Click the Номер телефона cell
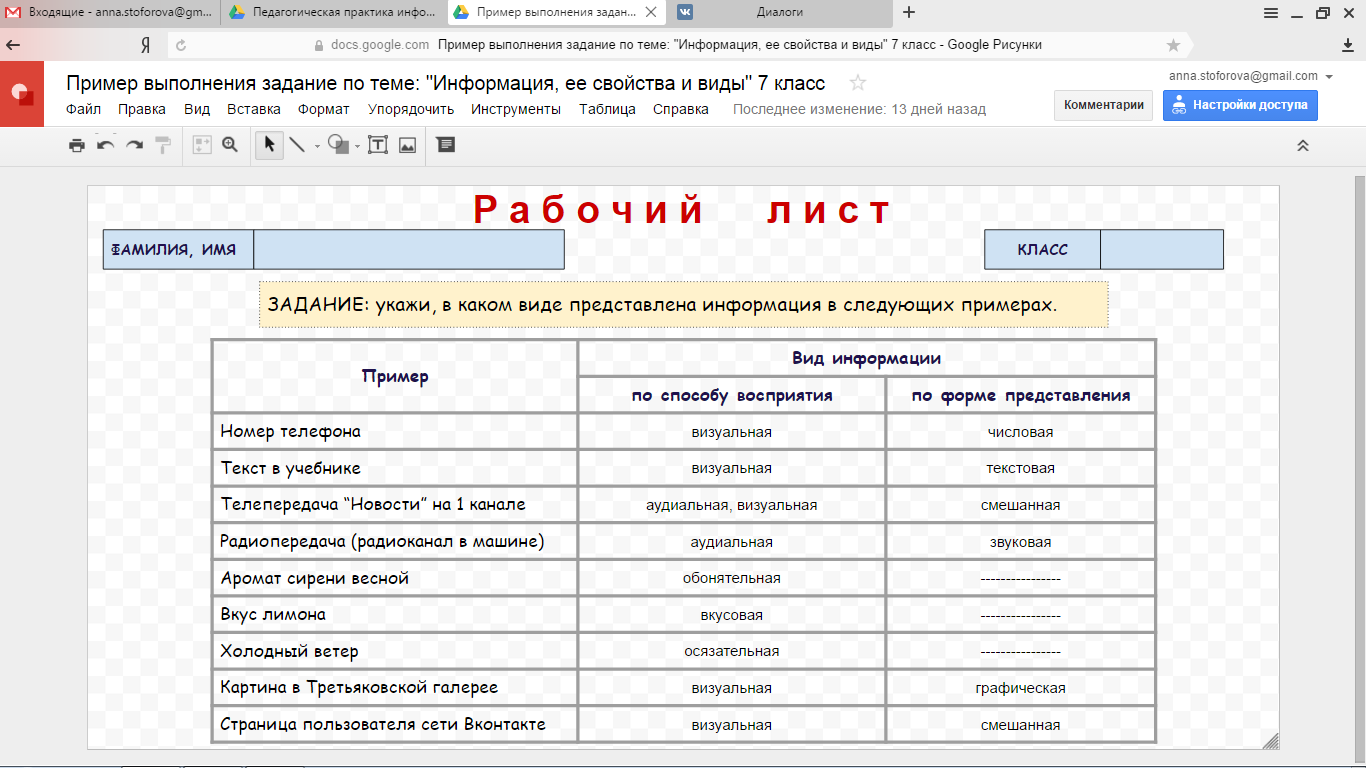The width and height of the screenshot is (1366, 768). click(x=395, y=432)
